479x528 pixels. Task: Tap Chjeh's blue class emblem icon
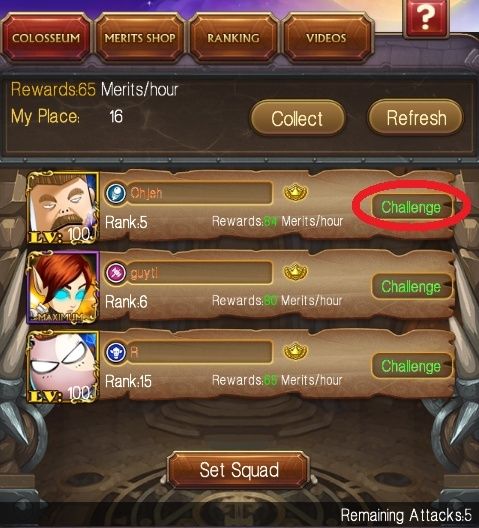tap(115, 193)
